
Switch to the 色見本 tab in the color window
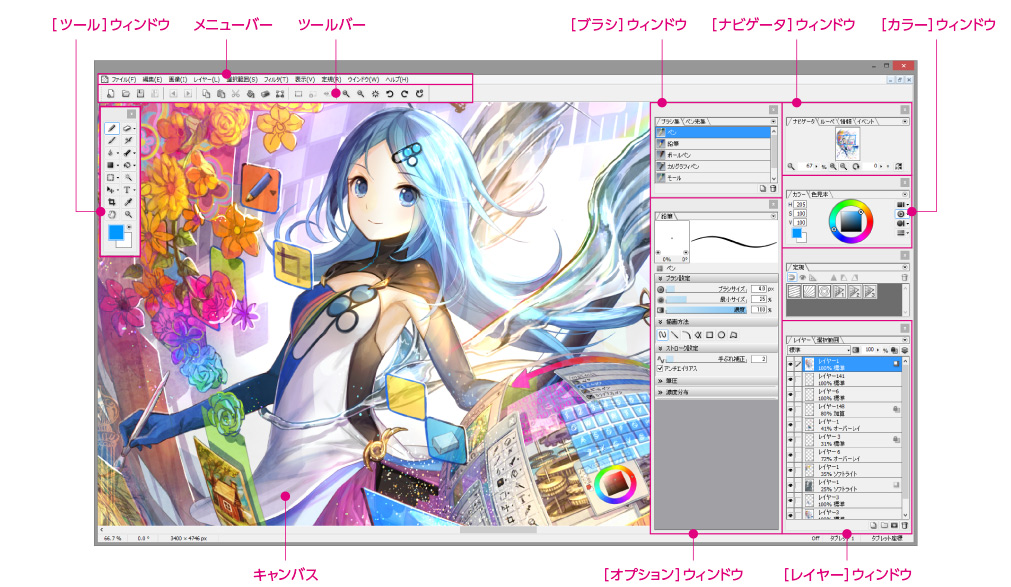pos(819,194)
